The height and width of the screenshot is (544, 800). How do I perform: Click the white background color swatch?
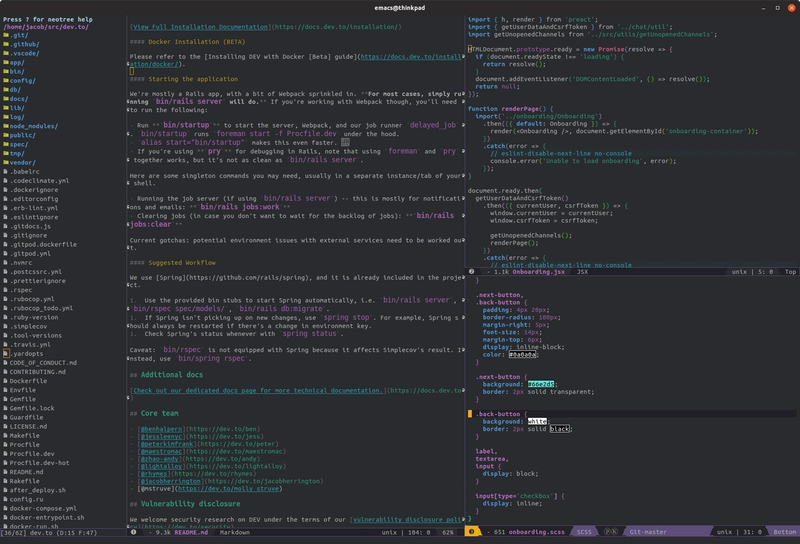point(537,422)
